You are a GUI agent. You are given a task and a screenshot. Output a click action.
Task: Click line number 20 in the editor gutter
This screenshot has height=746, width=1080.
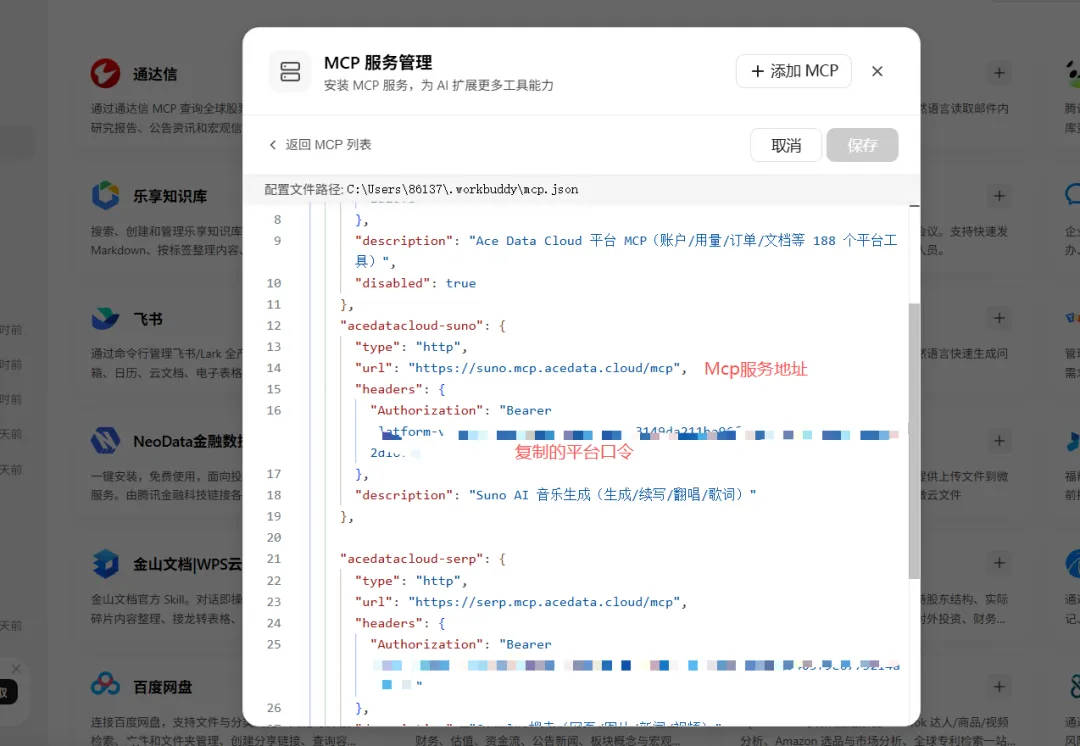(x=273, y=538)
